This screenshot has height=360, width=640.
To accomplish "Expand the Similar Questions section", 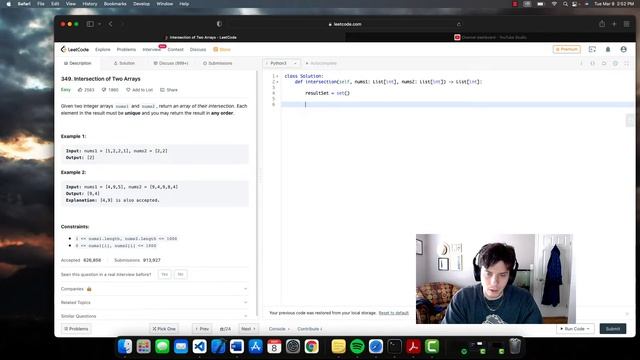I will click(154, 316).
